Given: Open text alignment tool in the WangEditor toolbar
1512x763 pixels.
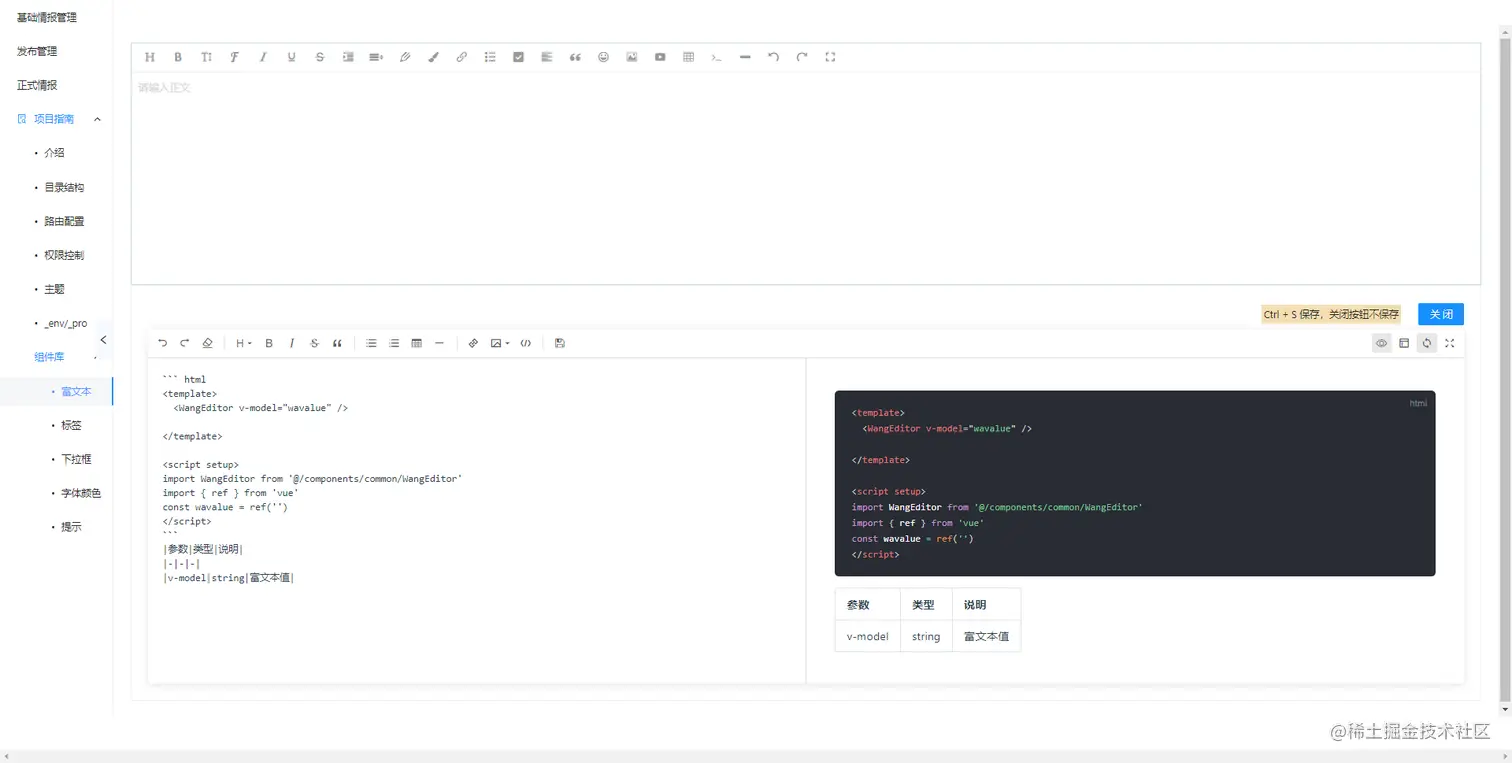Looking at the screenshot, I should (x=546, y=57).
